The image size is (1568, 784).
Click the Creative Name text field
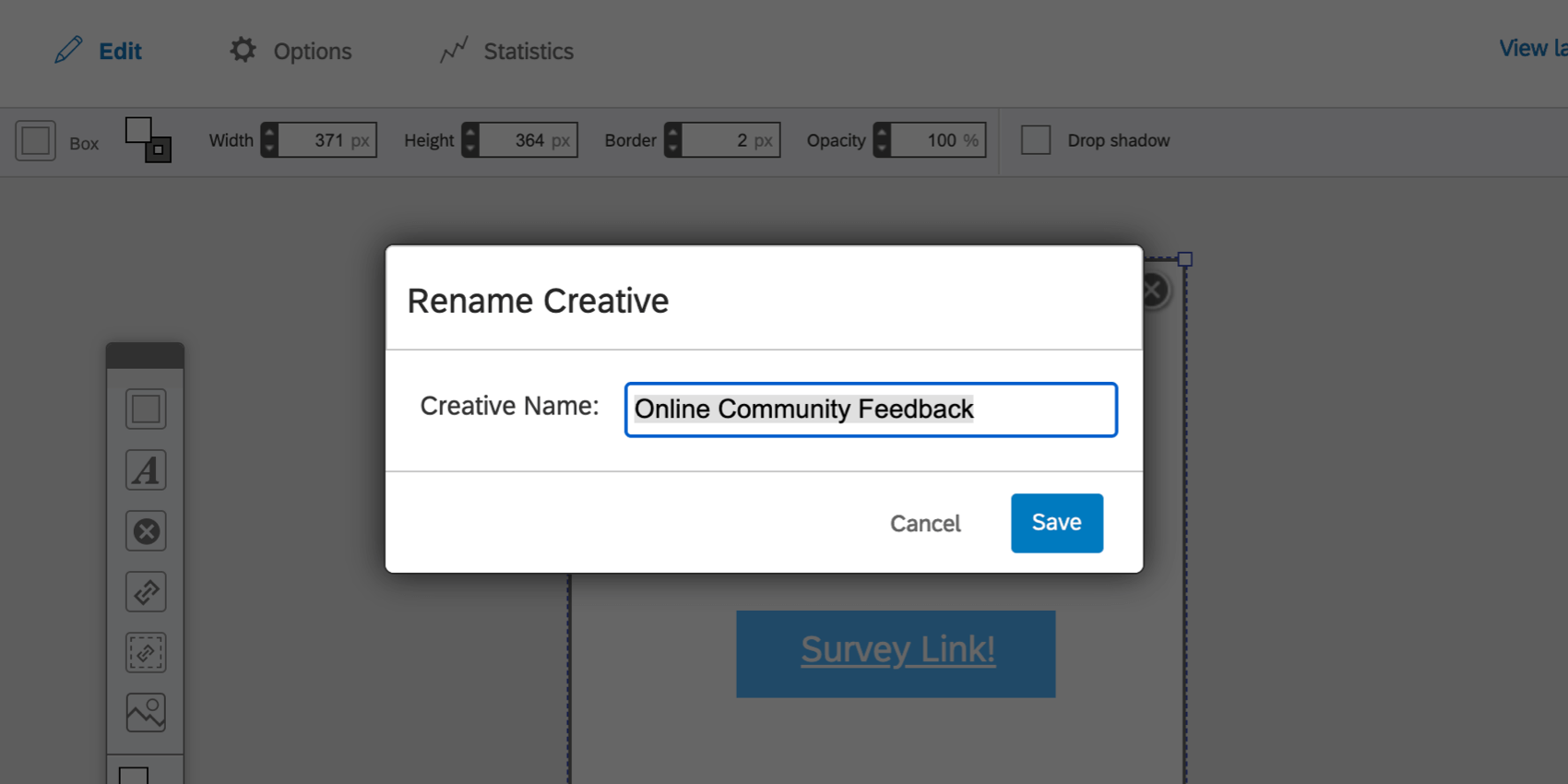(870, 410)
